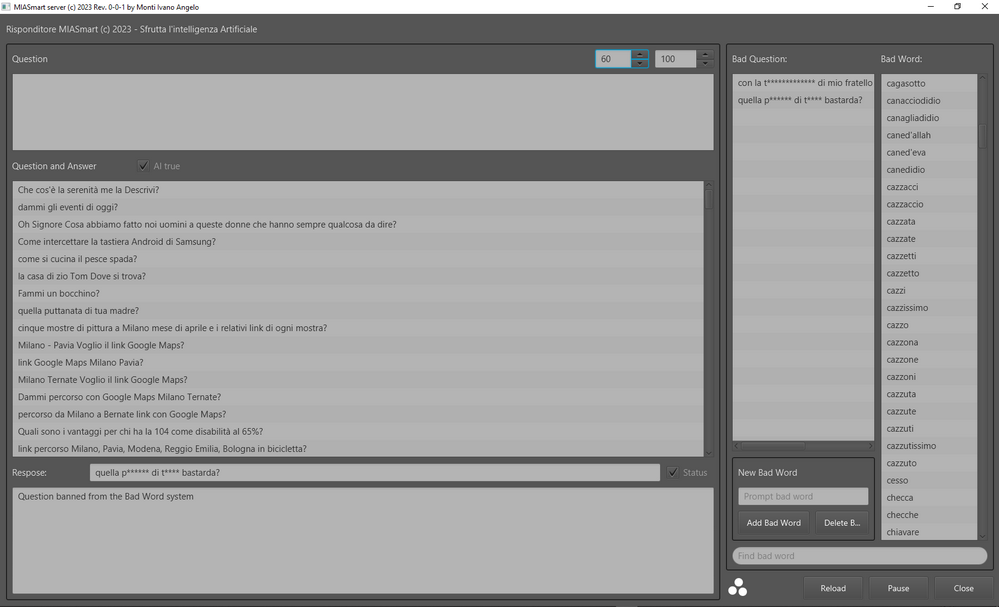This screenshot has width=999, height=607.
Task: Focus the Find bad word search field
Action: pos(859,555)
